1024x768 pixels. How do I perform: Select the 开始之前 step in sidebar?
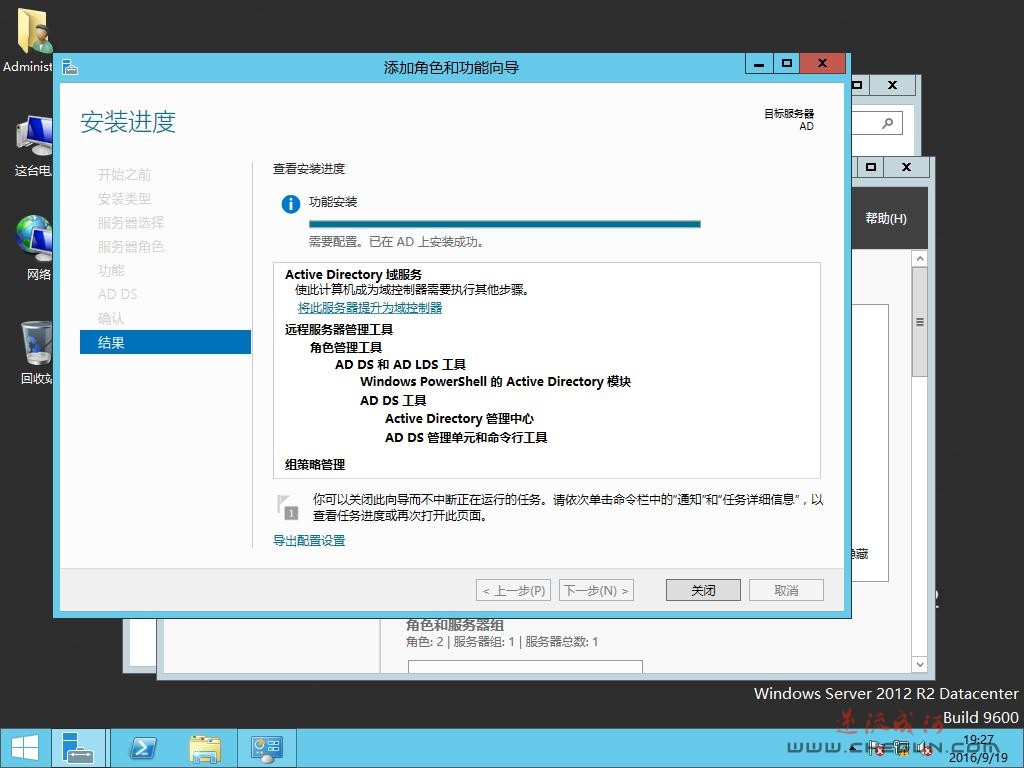tap(124, 174)
